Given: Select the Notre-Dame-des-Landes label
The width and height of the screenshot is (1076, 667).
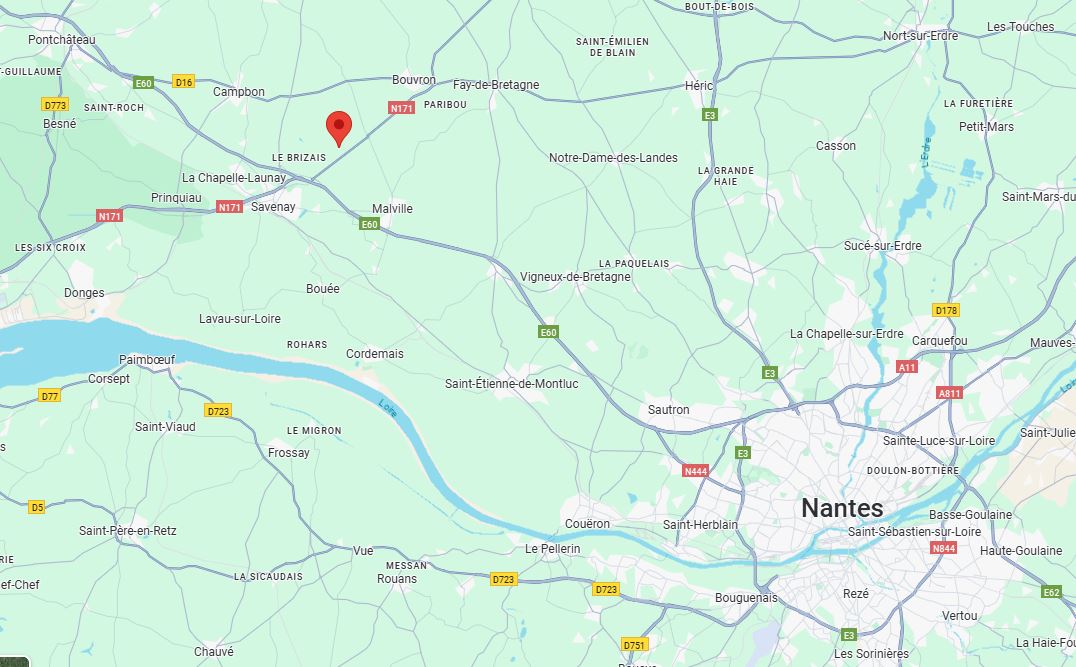Looking at the screenshot, I should 613,157.
